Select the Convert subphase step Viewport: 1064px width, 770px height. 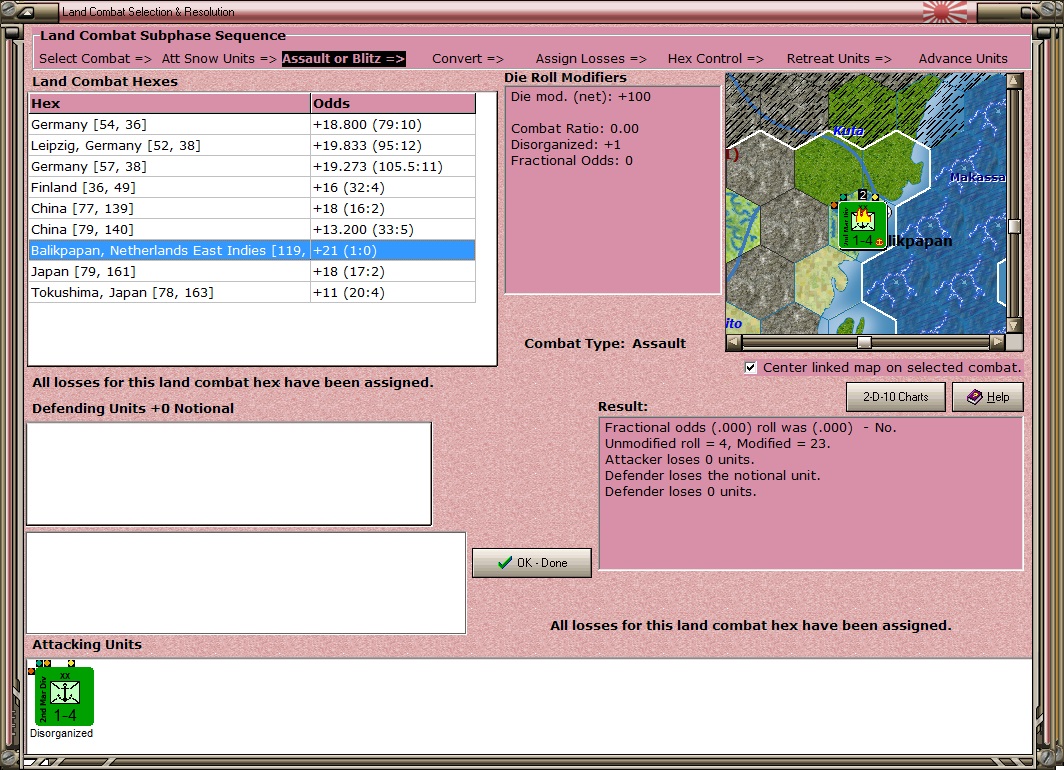[468, 58]
